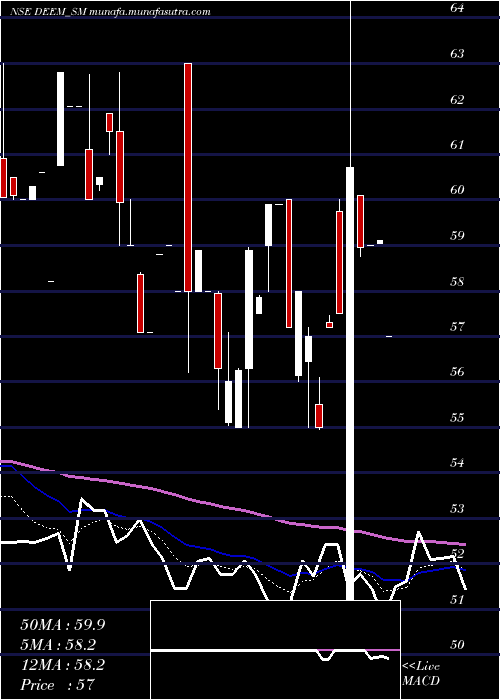Click the 60 price axis label
The width and height of the screenshot is (500, 700).
(456, 190)
